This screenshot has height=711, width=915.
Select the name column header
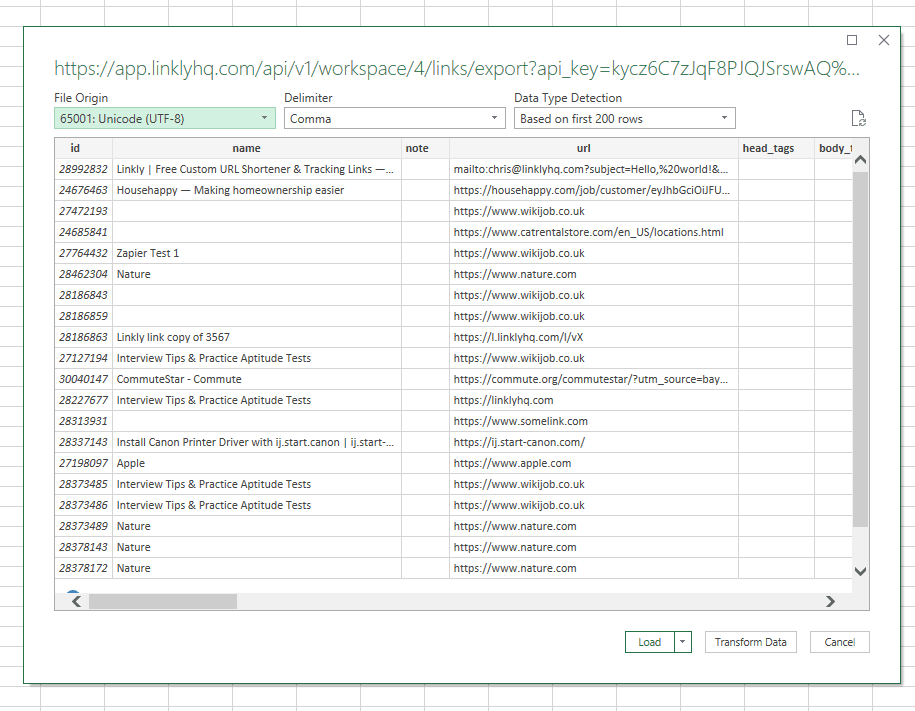click(246, 148)
